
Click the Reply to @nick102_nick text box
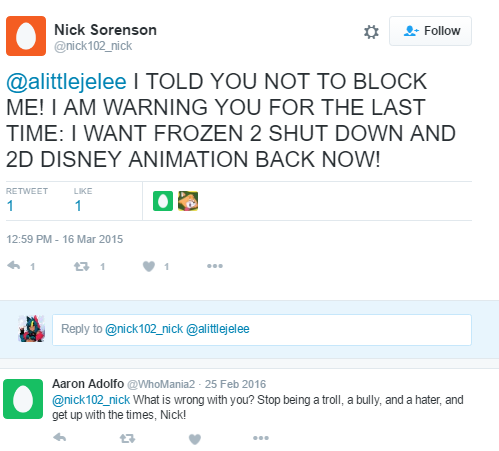coord(262,330)
